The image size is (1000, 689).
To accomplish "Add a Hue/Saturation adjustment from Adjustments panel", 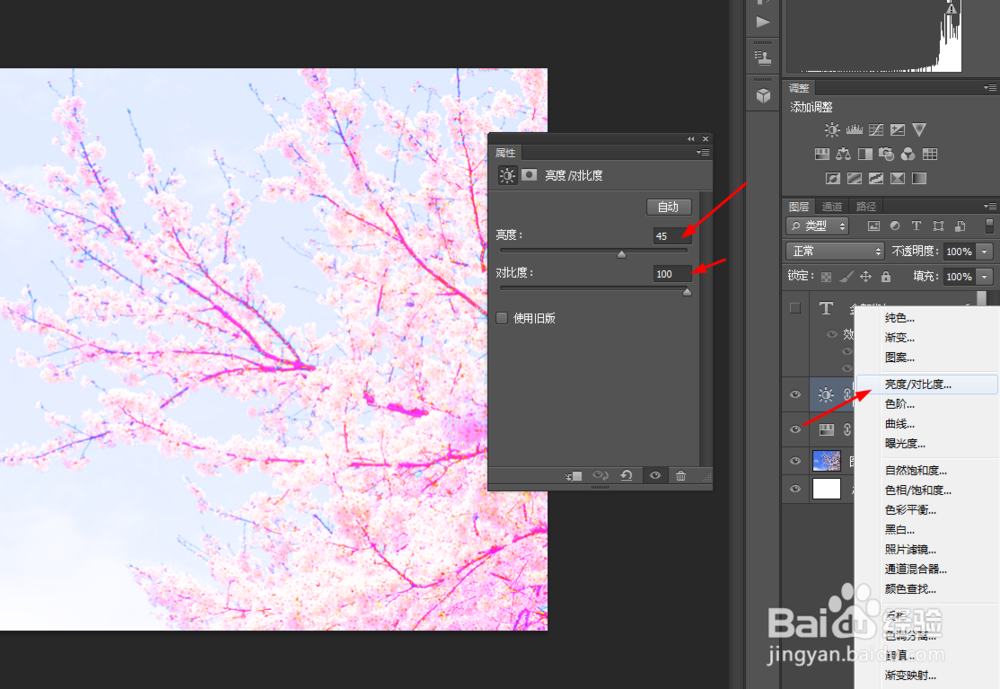I will (x=822, y=154).
